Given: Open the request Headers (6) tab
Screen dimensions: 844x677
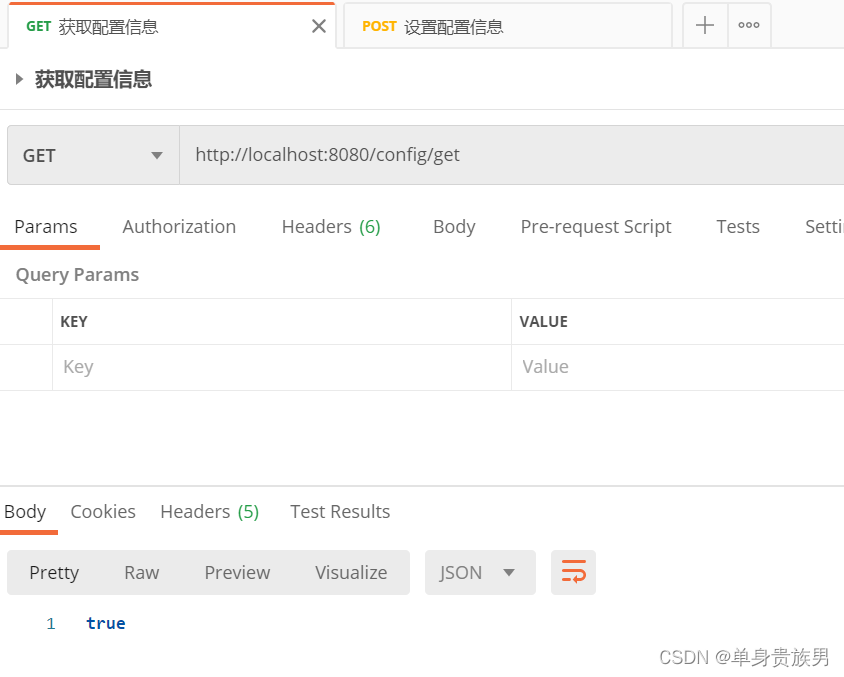Looking at the screenshot, I should pos(331,227).
